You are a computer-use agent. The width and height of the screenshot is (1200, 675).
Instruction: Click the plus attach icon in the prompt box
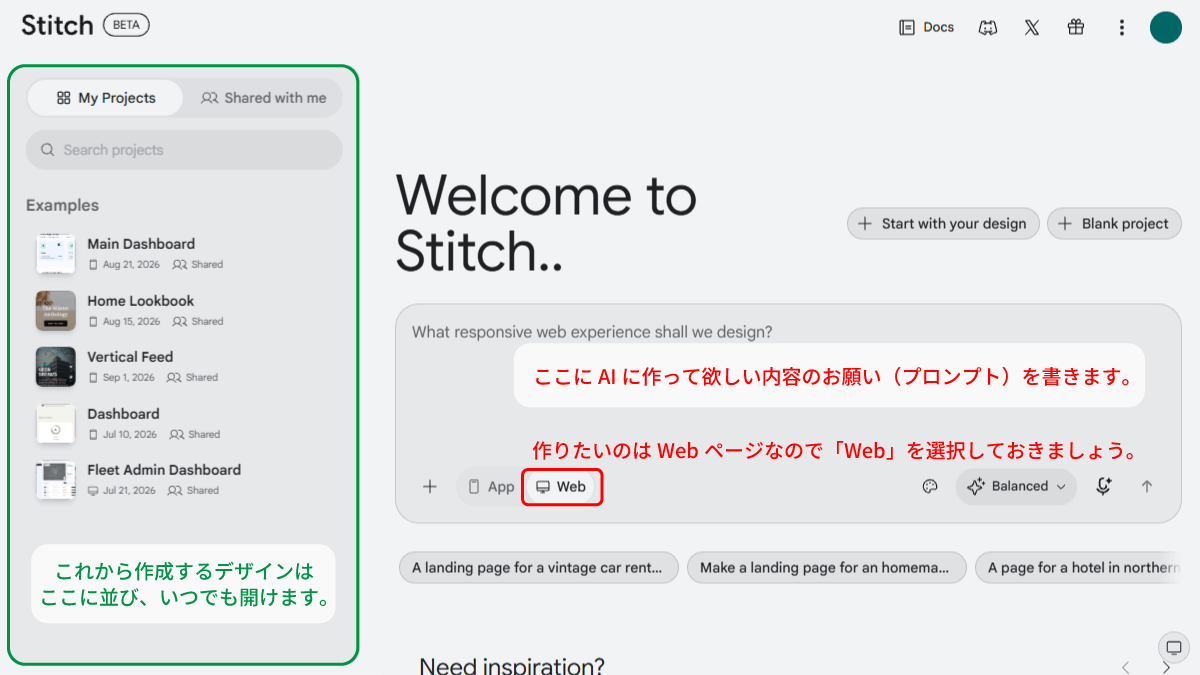(x=430, y=487)
